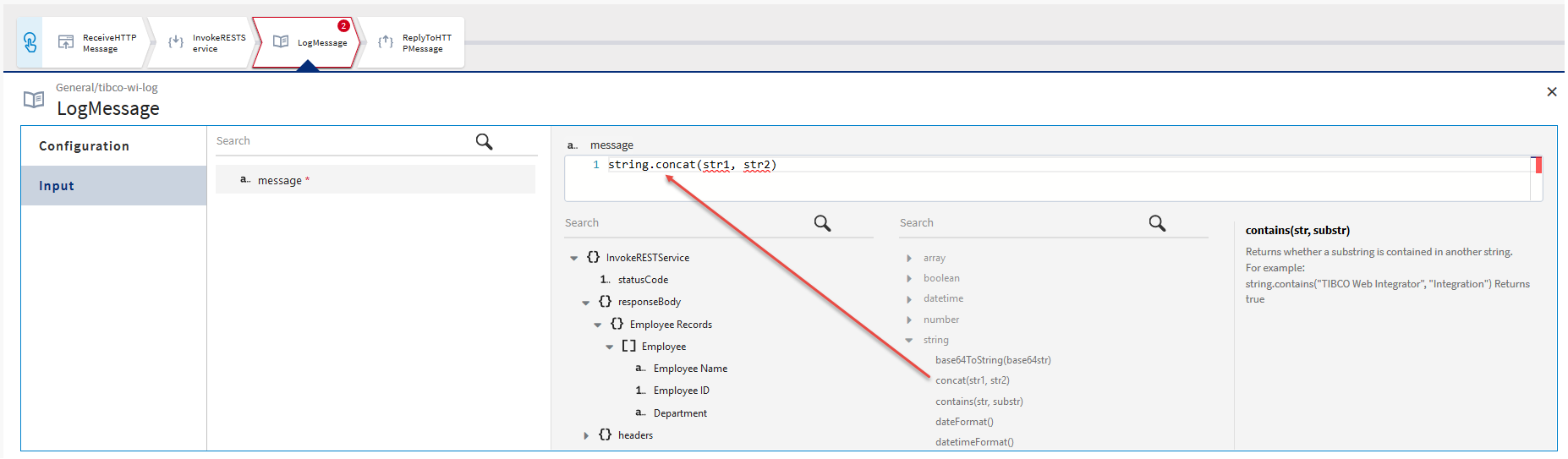
Task: Collapse the InvokeRESTService tree node
Action: 574,259
